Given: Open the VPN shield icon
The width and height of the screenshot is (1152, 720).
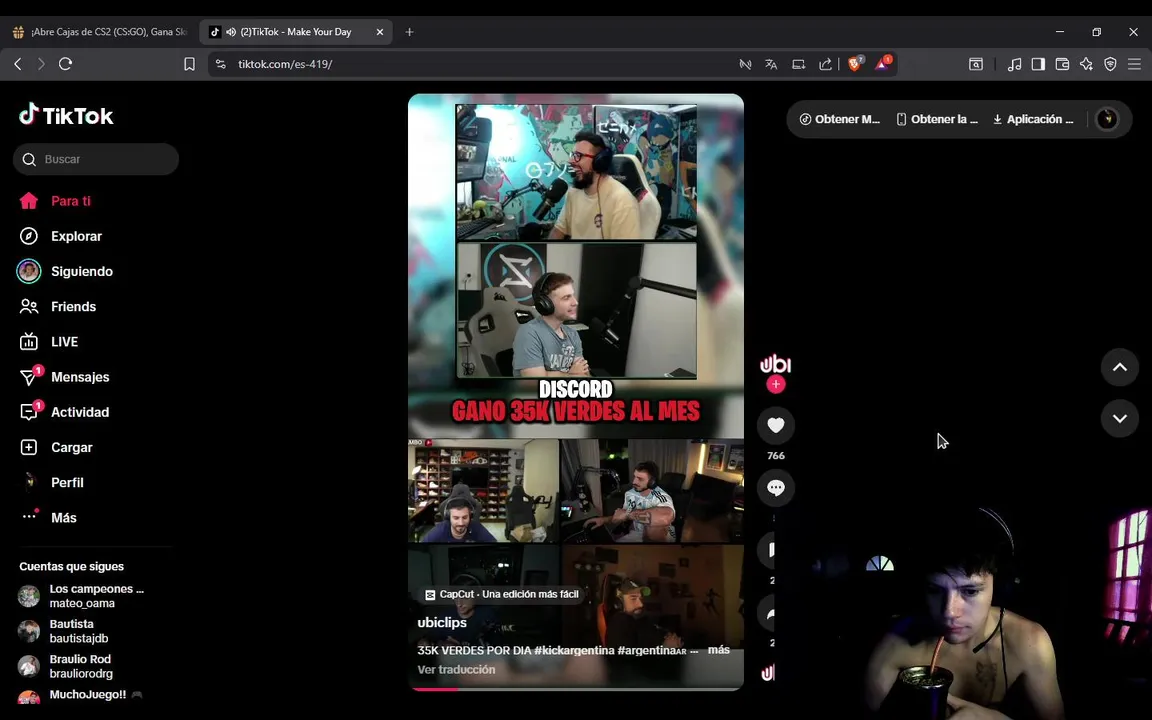Looking at the screenshot, I should click(1110, 64).
